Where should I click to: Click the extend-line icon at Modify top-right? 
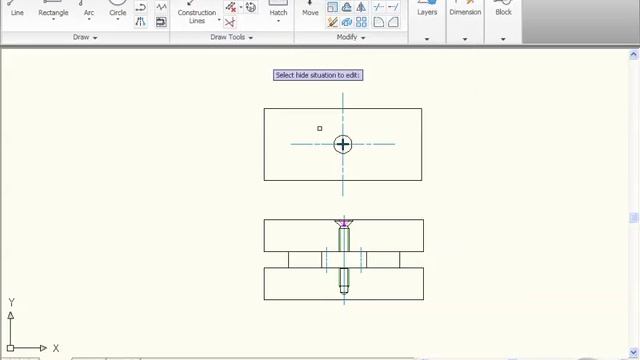[393, 7]
